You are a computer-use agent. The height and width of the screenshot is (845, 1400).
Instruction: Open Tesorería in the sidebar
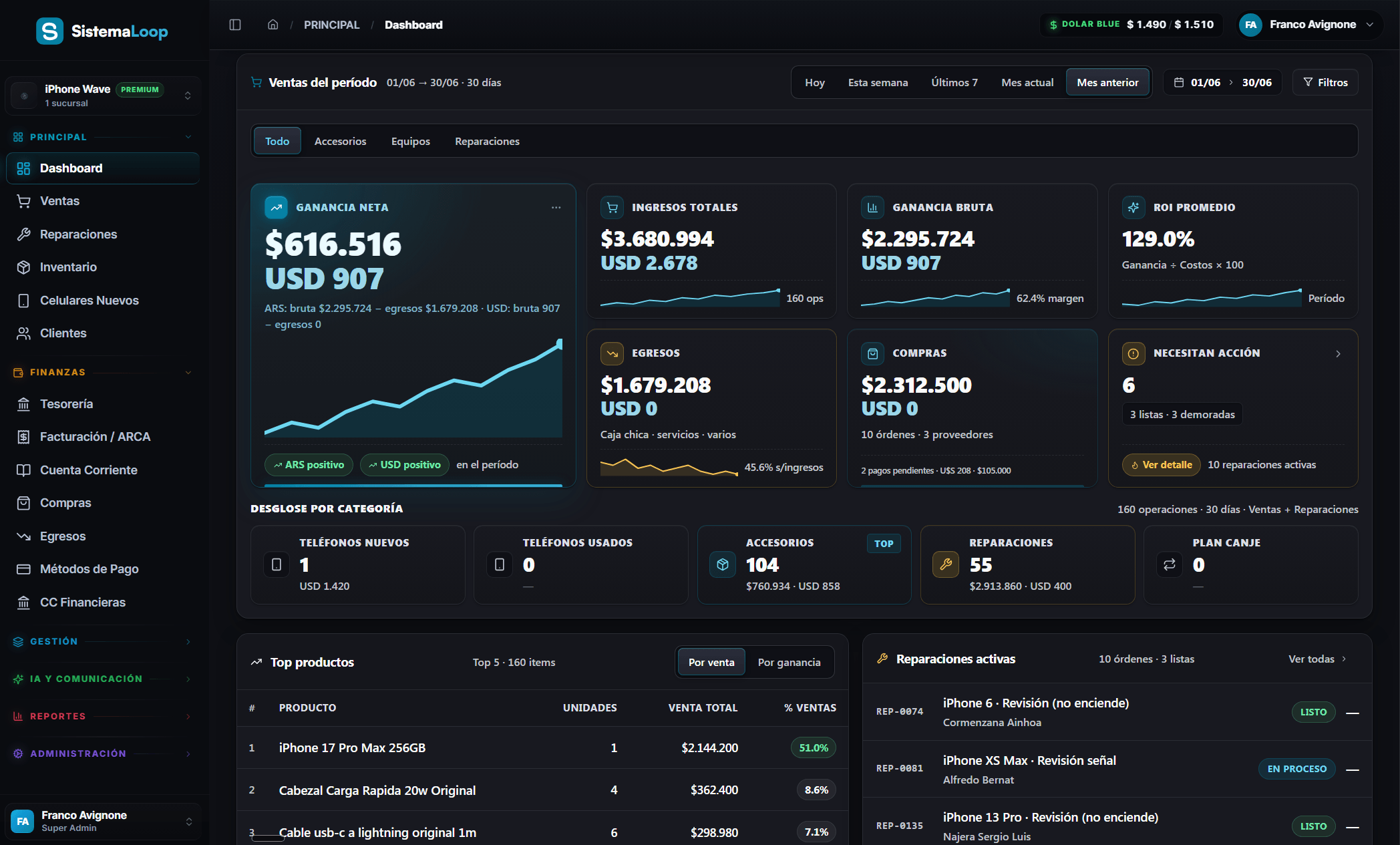103,404
